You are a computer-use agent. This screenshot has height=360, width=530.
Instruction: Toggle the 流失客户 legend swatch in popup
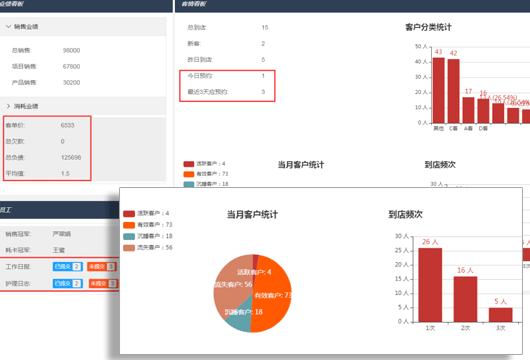tap(129, 248)
